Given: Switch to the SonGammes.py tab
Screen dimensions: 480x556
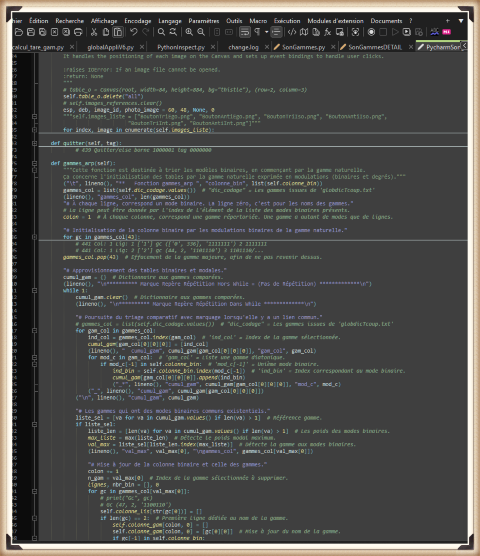Looking at the screenshot, I should click(x=303, y=47).
